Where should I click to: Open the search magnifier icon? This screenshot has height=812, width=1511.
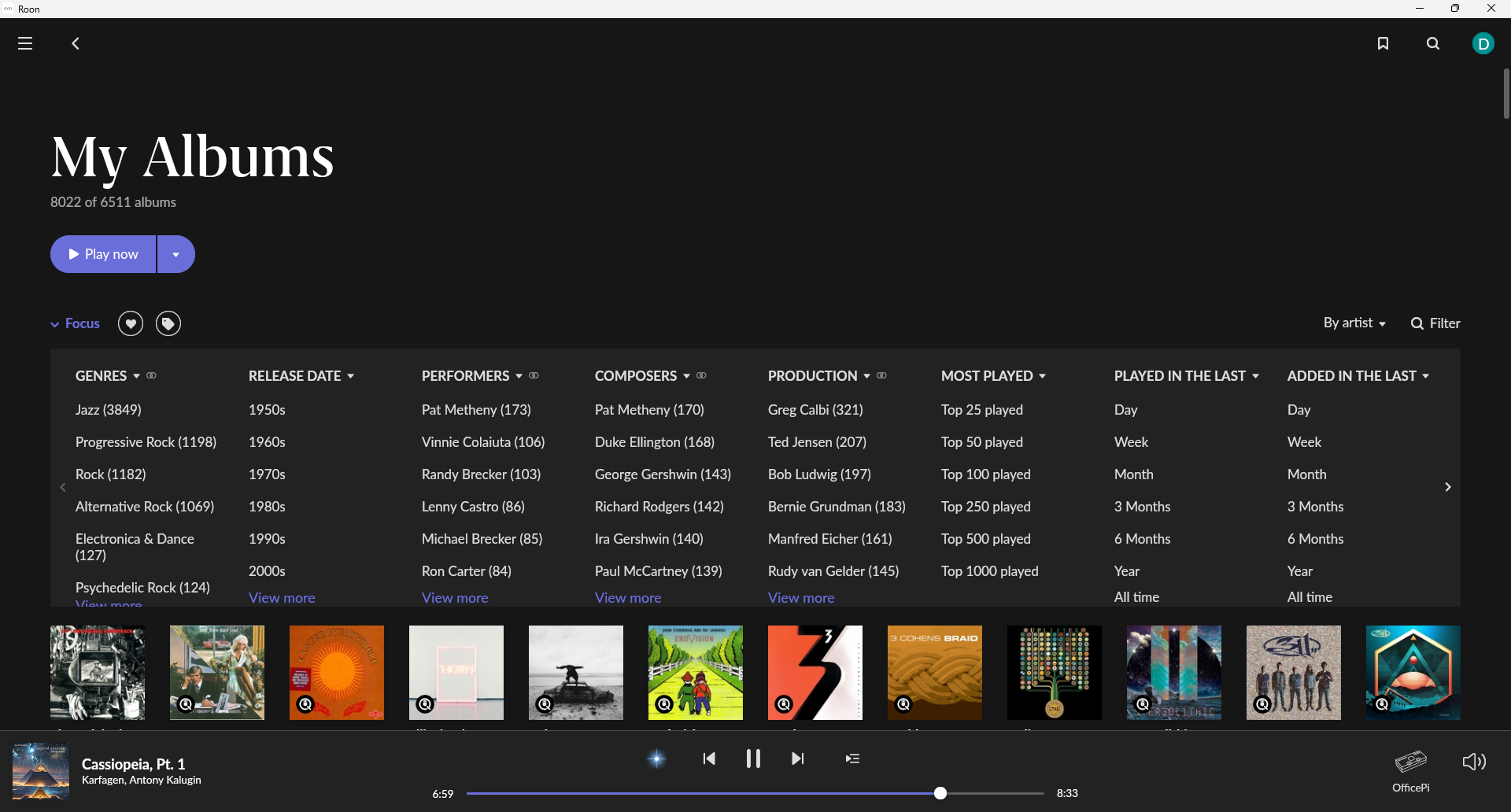(x=1433, y=43)
